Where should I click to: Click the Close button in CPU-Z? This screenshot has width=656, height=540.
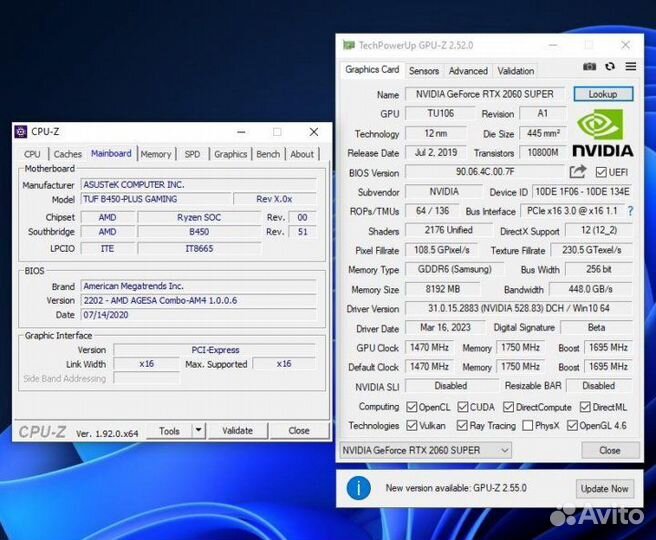point(299,430)
